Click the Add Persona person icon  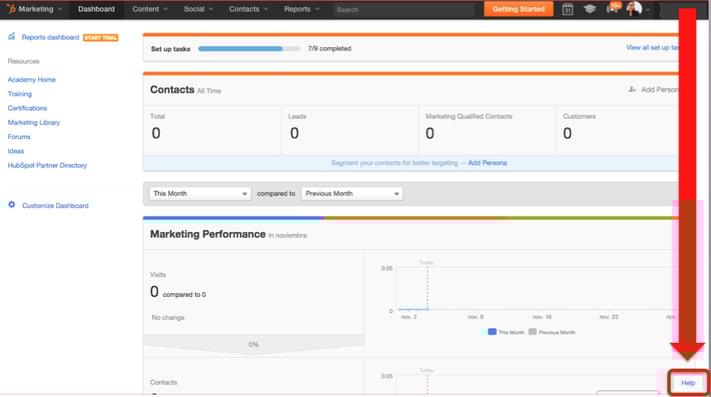click(632, 89)
